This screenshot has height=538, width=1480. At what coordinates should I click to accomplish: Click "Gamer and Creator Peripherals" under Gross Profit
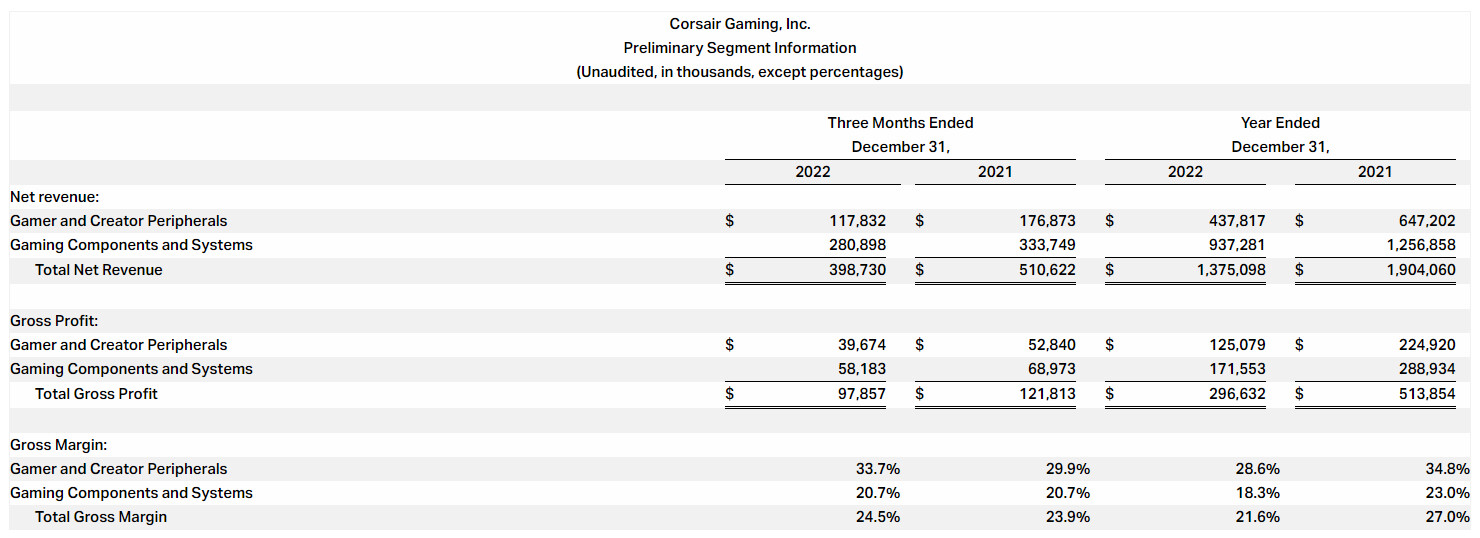(118, 345)
